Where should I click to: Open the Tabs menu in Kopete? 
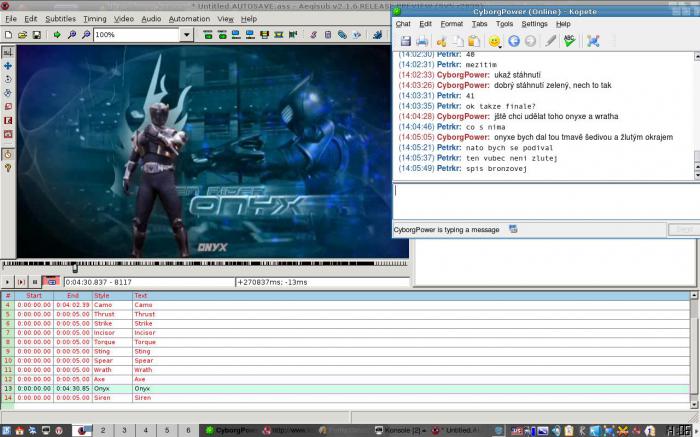[479, 24]
